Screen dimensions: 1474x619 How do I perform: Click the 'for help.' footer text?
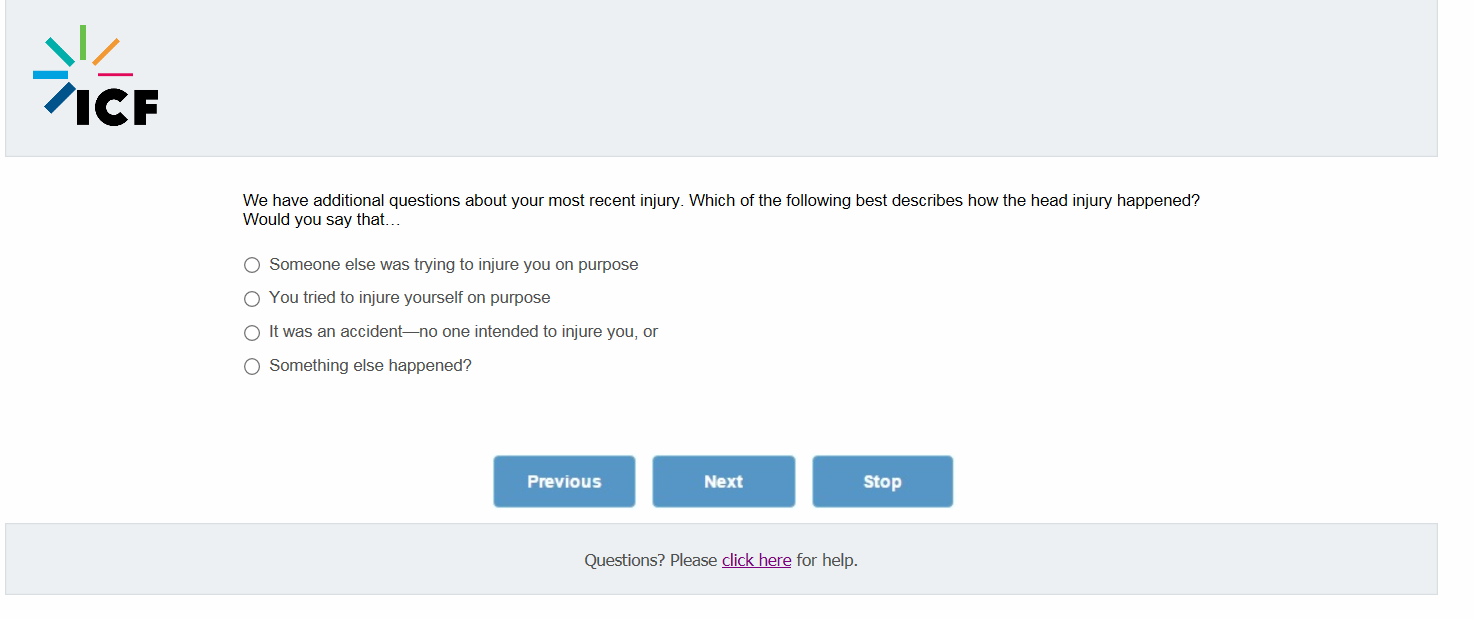click(827, 560)
